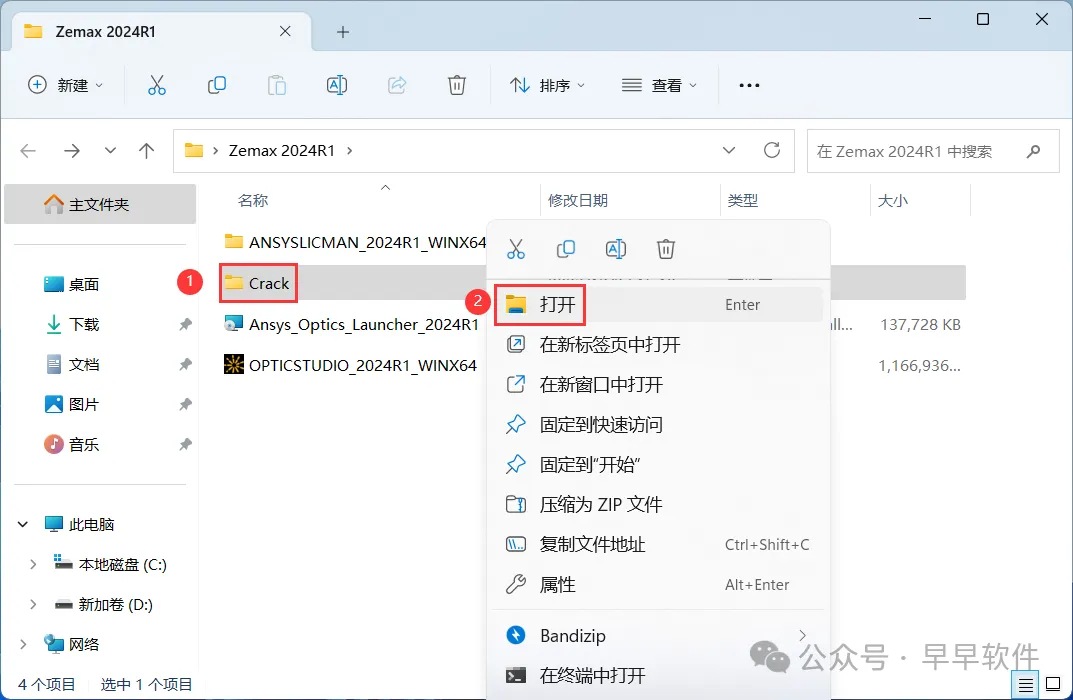
Task: Select the Crack folder
Action: pos(257,283)
